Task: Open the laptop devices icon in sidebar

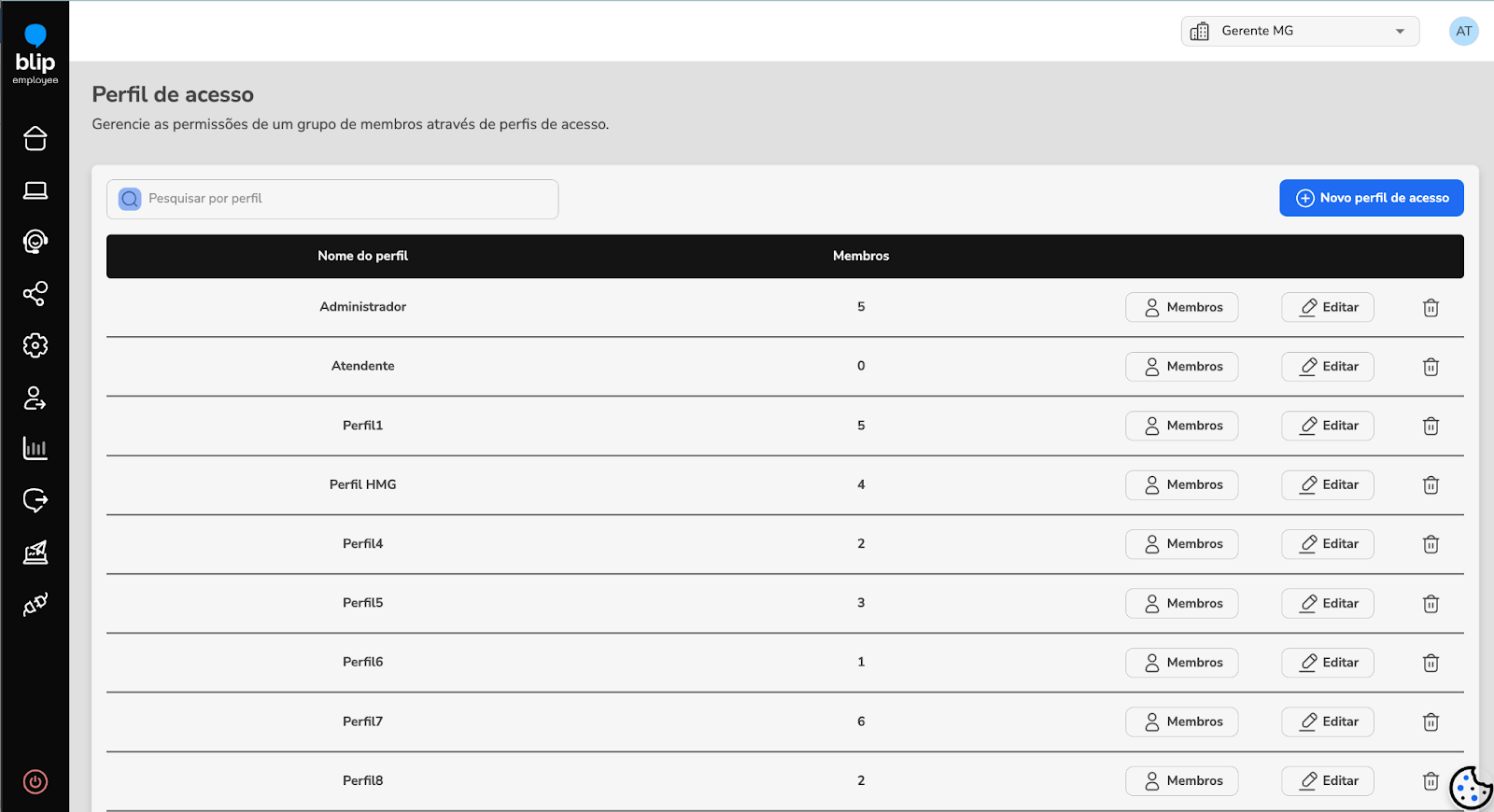Action: click(x=35, y=190)
